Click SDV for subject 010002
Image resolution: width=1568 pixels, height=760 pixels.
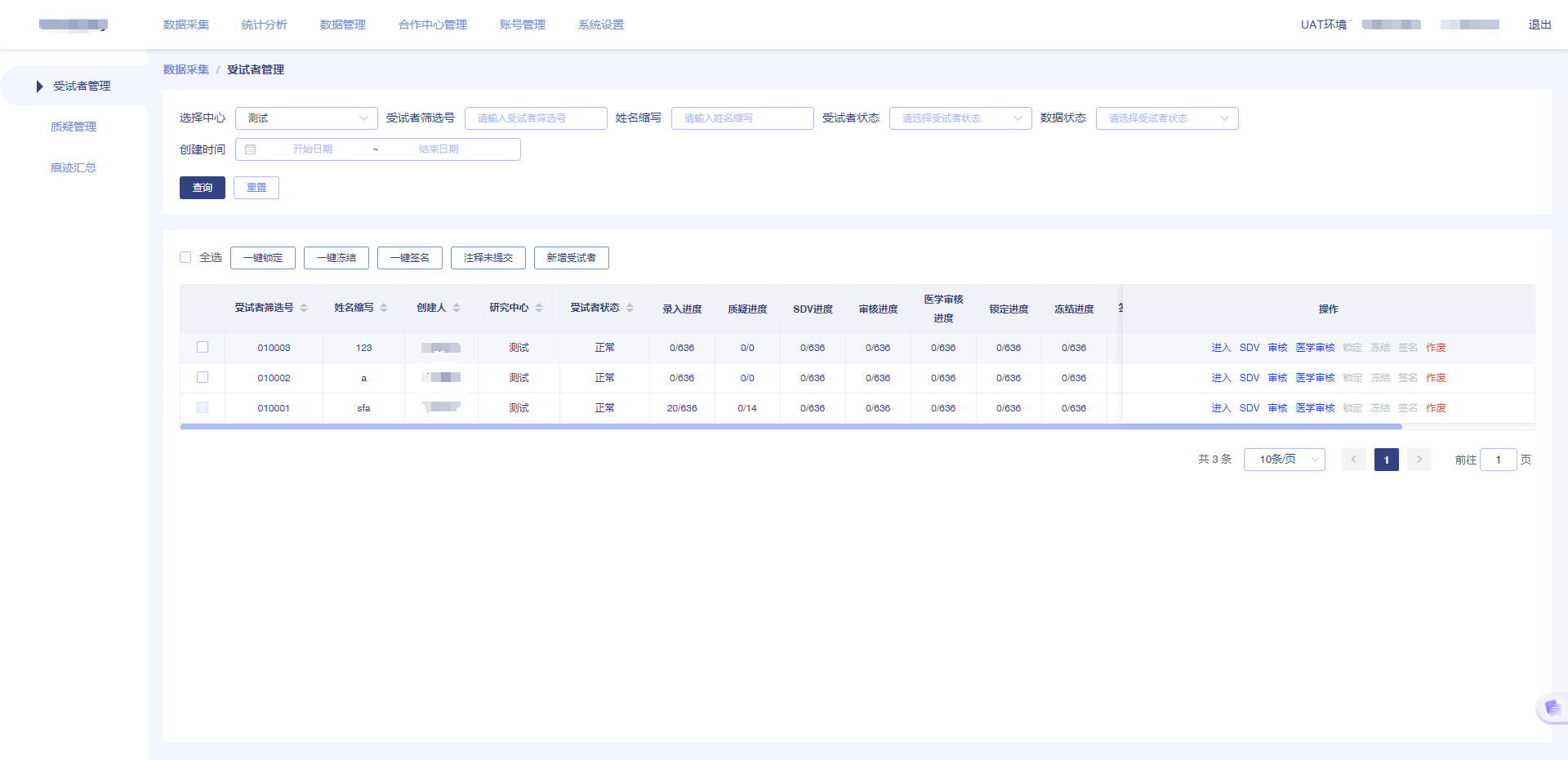(x=1249, y=378)
